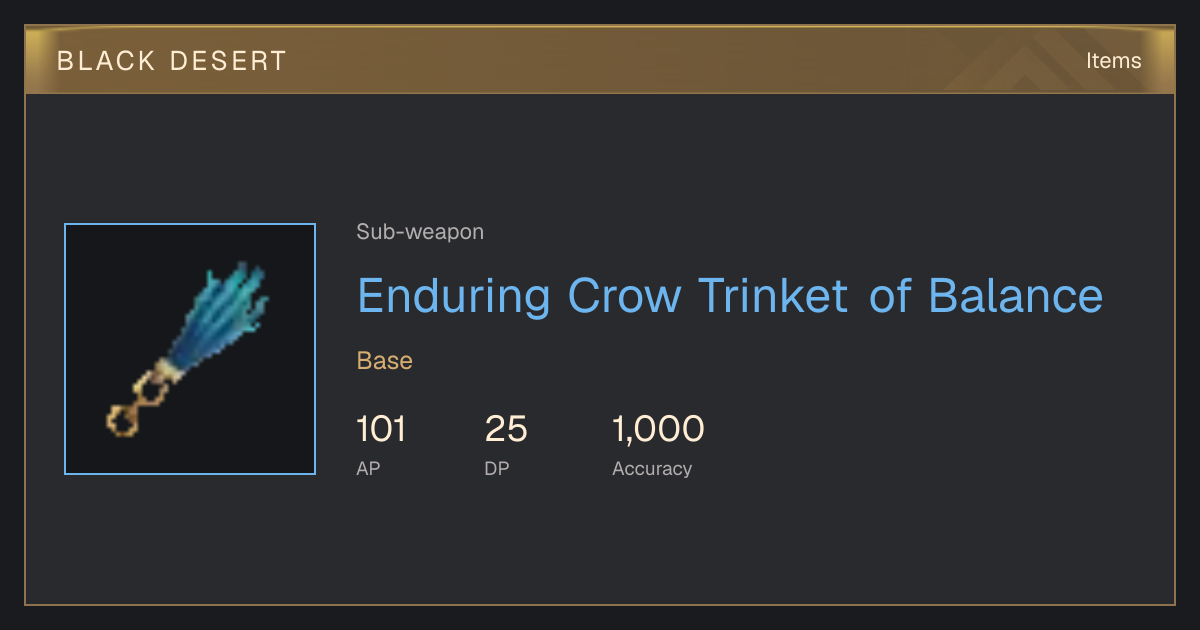The width and height of the screenshot is (1200, 630).
Task: Click the BLACK DESERT header title
Action: click(x=172, y=61)
